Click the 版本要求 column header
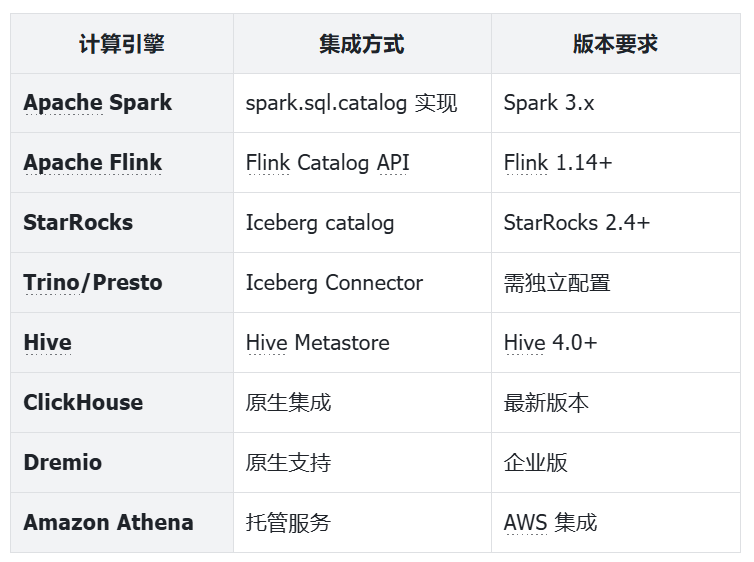This screenshot has height=562, width=754. [x=615, y=44]
